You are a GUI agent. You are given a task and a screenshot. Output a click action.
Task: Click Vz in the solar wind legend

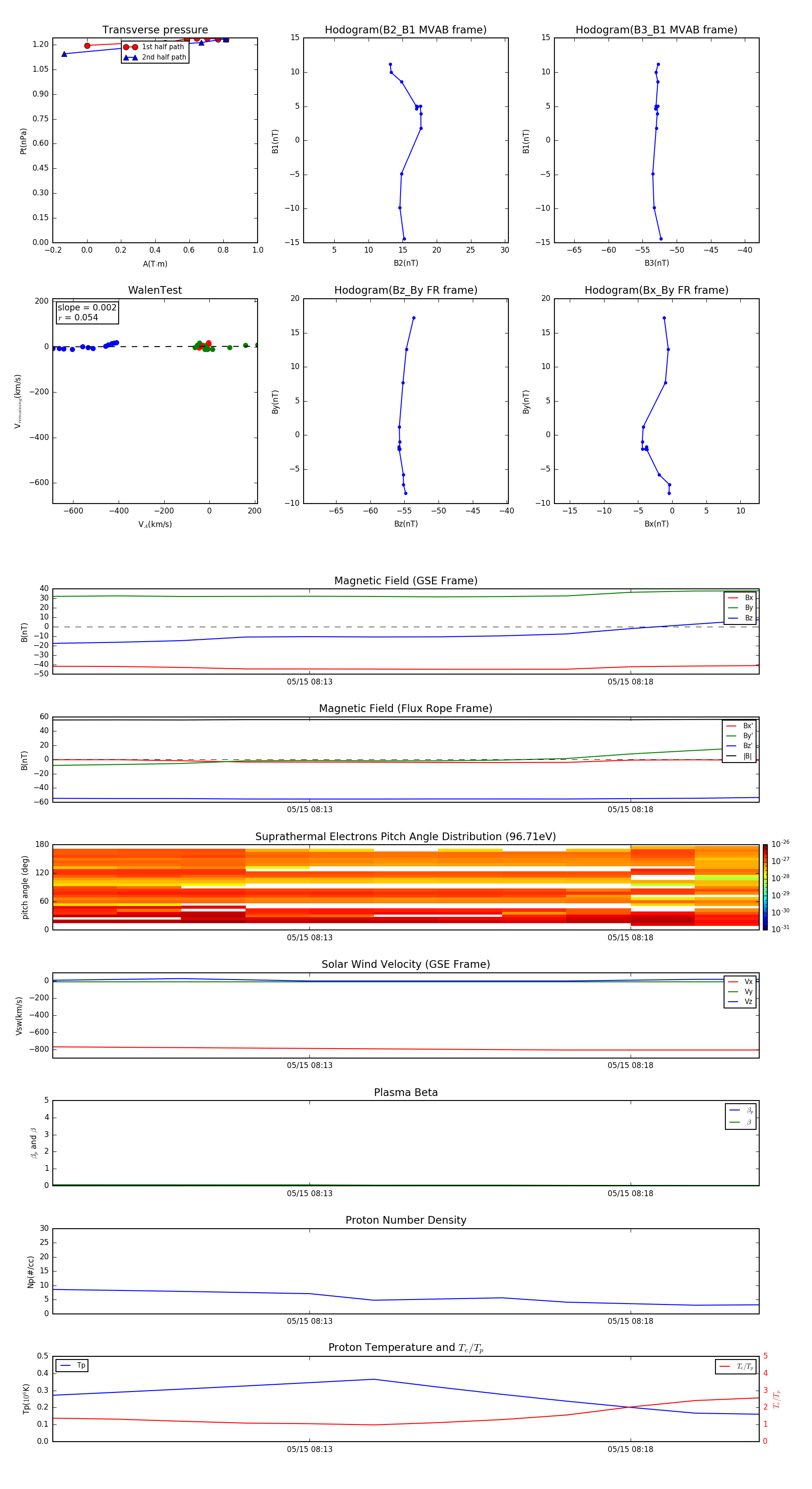[740, 1002]
